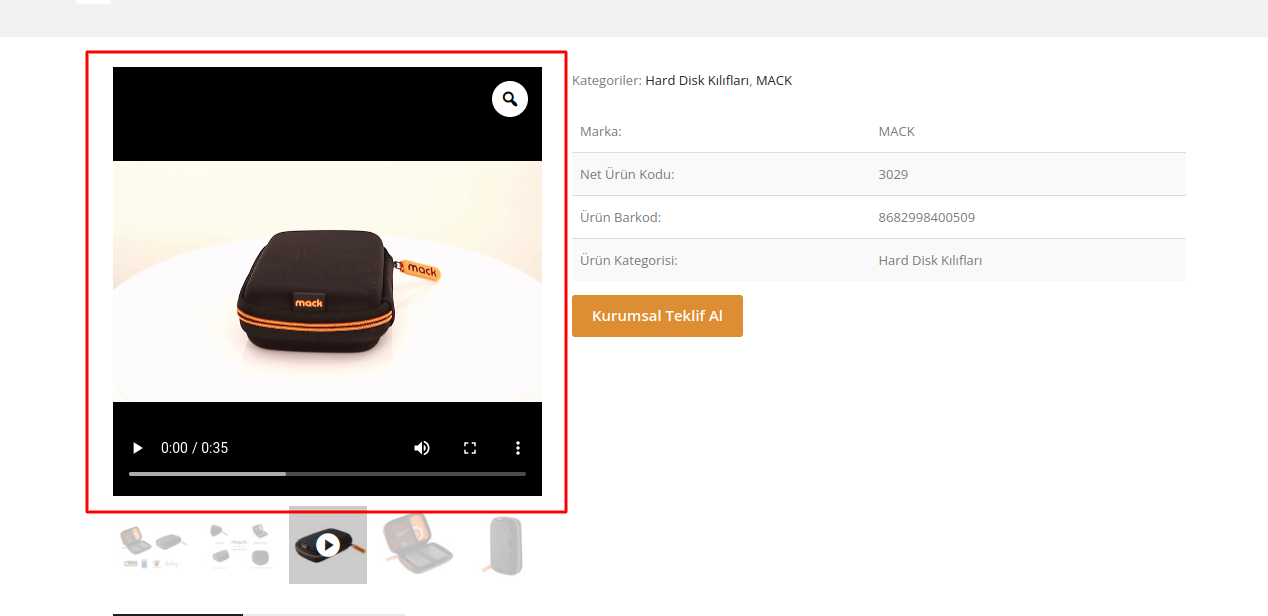This screenshot has height=616, width=1268.
Task: Enter fullscreen video mode
Action: tap(470, 448)
